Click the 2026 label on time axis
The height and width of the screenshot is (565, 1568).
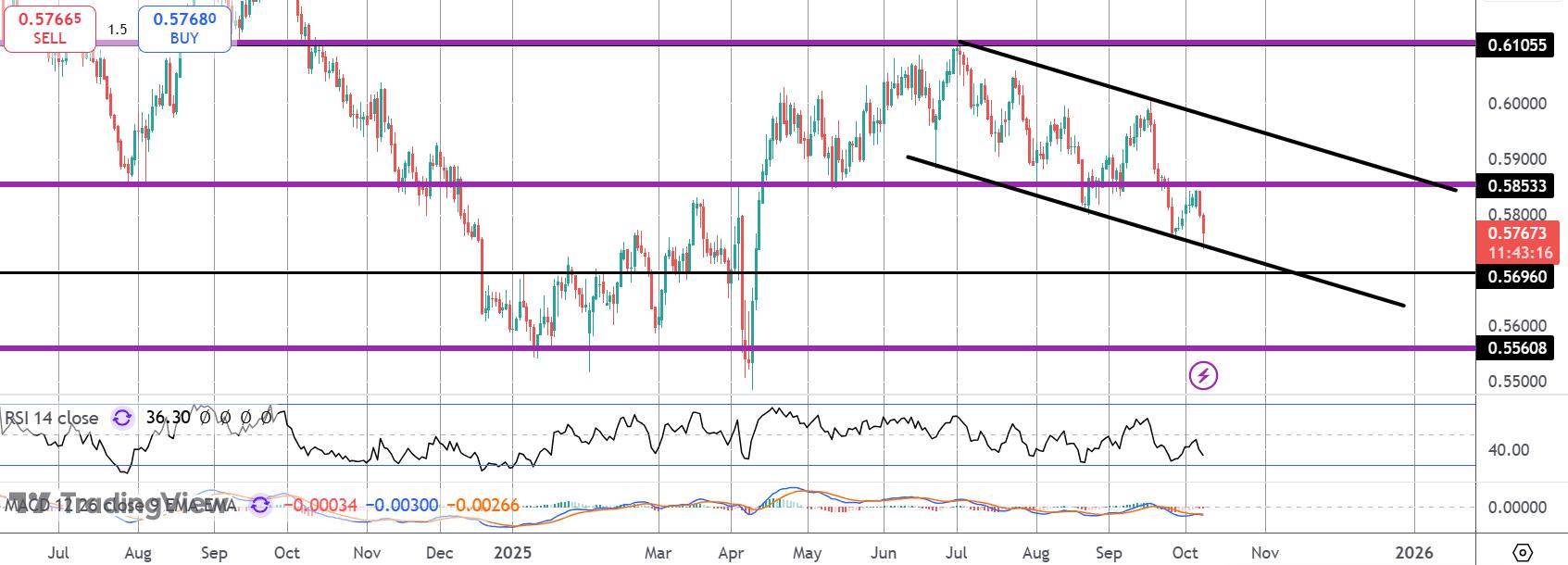click(x=1414, y=553)
